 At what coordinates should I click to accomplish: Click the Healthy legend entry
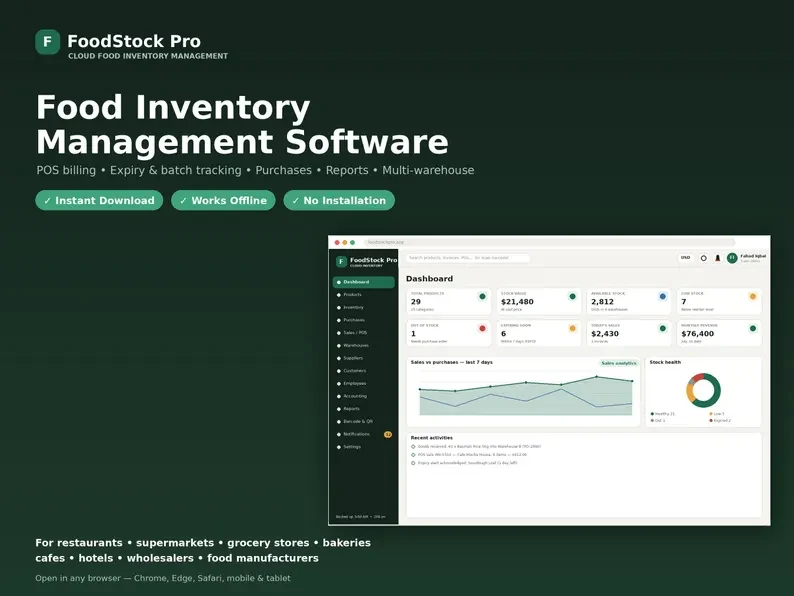663,414
